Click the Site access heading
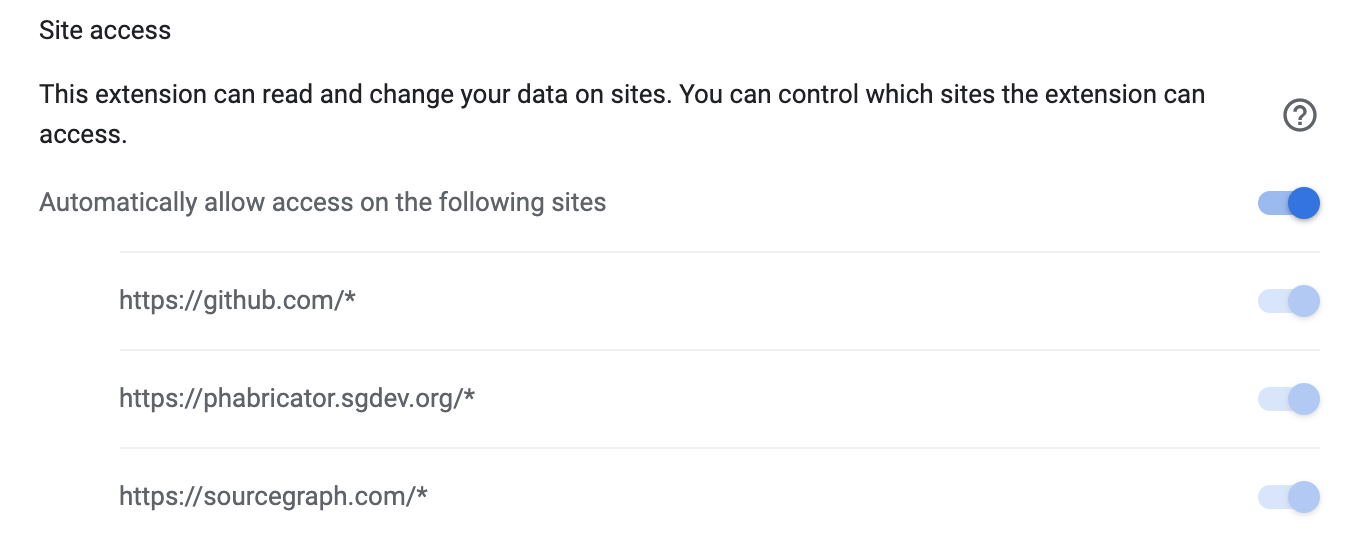The height and width of the screenshot is (560, 1350). (105, 31)
